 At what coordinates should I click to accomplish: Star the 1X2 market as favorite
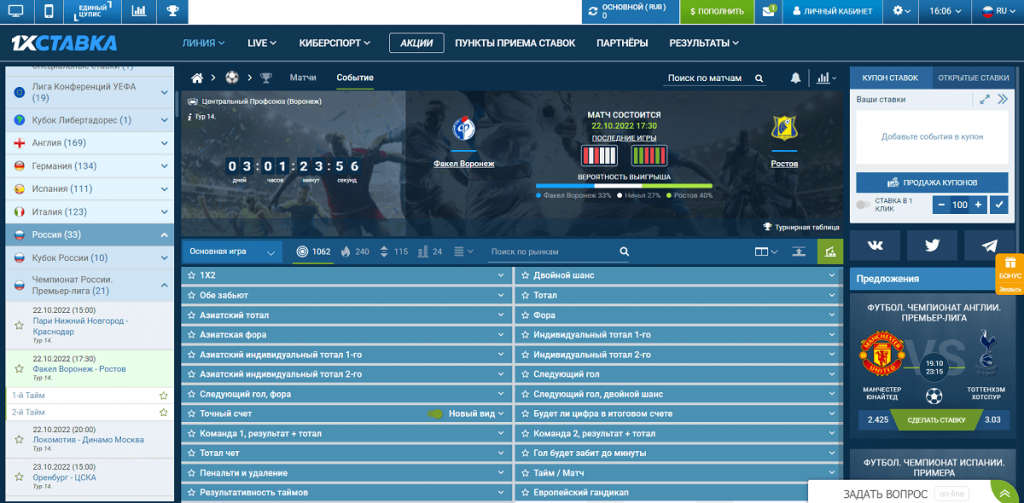pos(190,275)
